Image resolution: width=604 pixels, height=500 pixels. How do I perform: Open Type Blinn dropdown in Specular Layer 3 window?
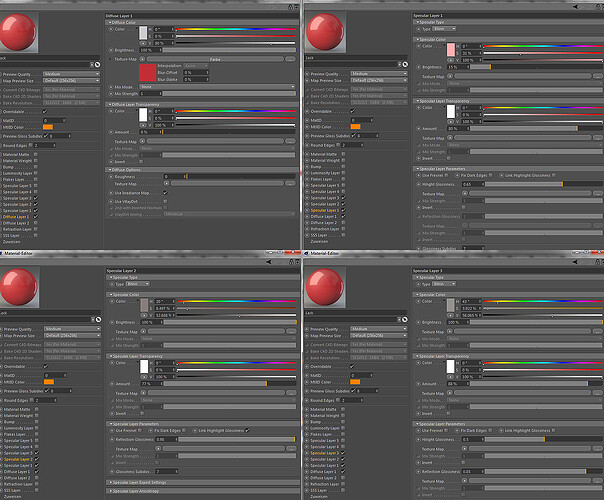pyautogui.click(x=445, y=284)
